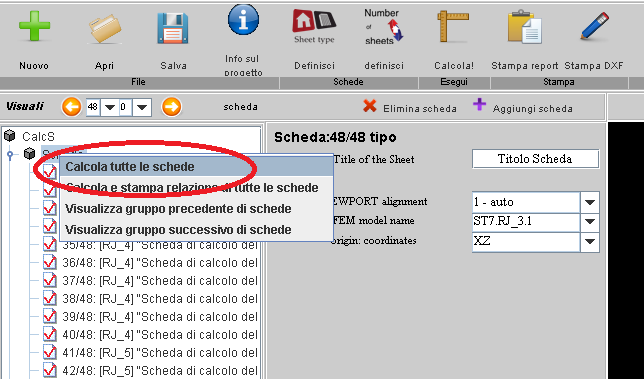644x379 pixels.
Task: Select the CalcS root cube icon
Action: (9, 135)
